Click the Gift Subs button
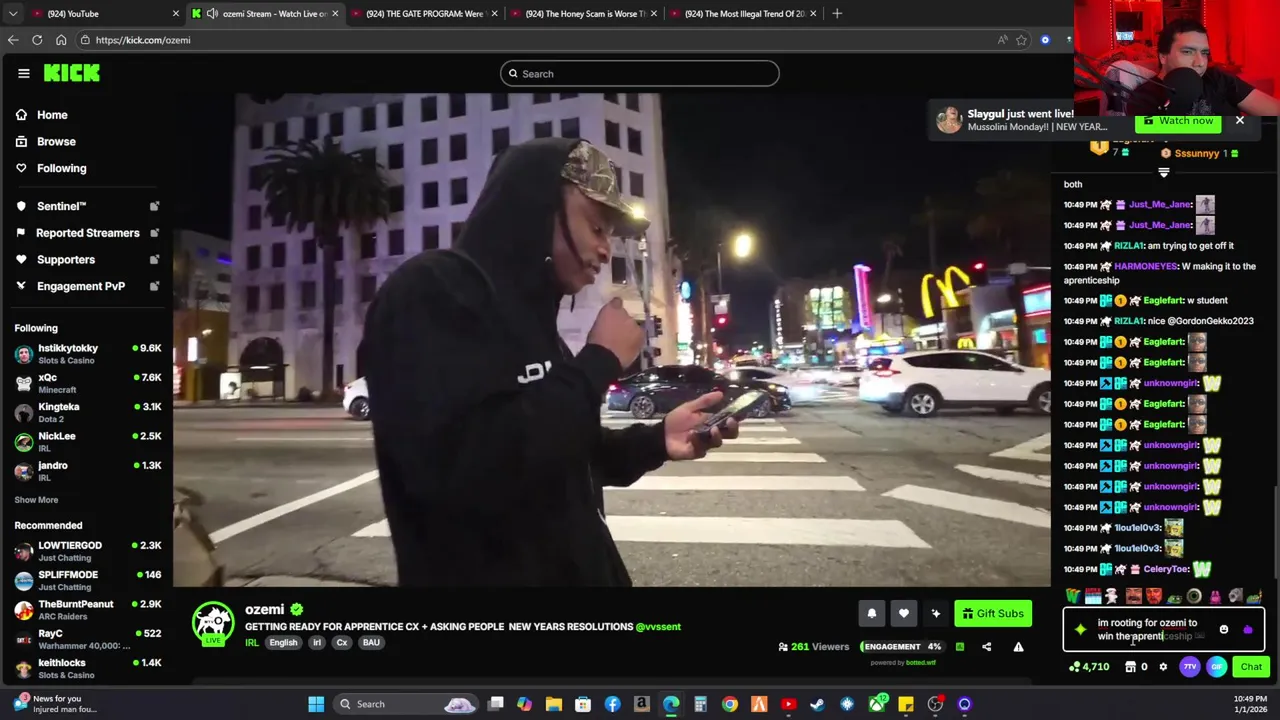 coord(993,614)
